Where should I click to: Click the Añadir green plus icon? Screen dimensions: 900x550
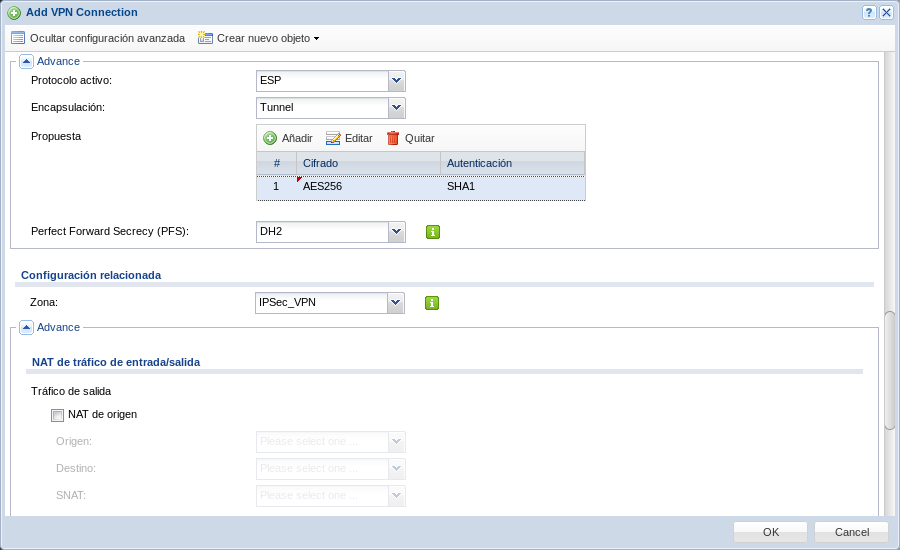(x=270, y=138)
